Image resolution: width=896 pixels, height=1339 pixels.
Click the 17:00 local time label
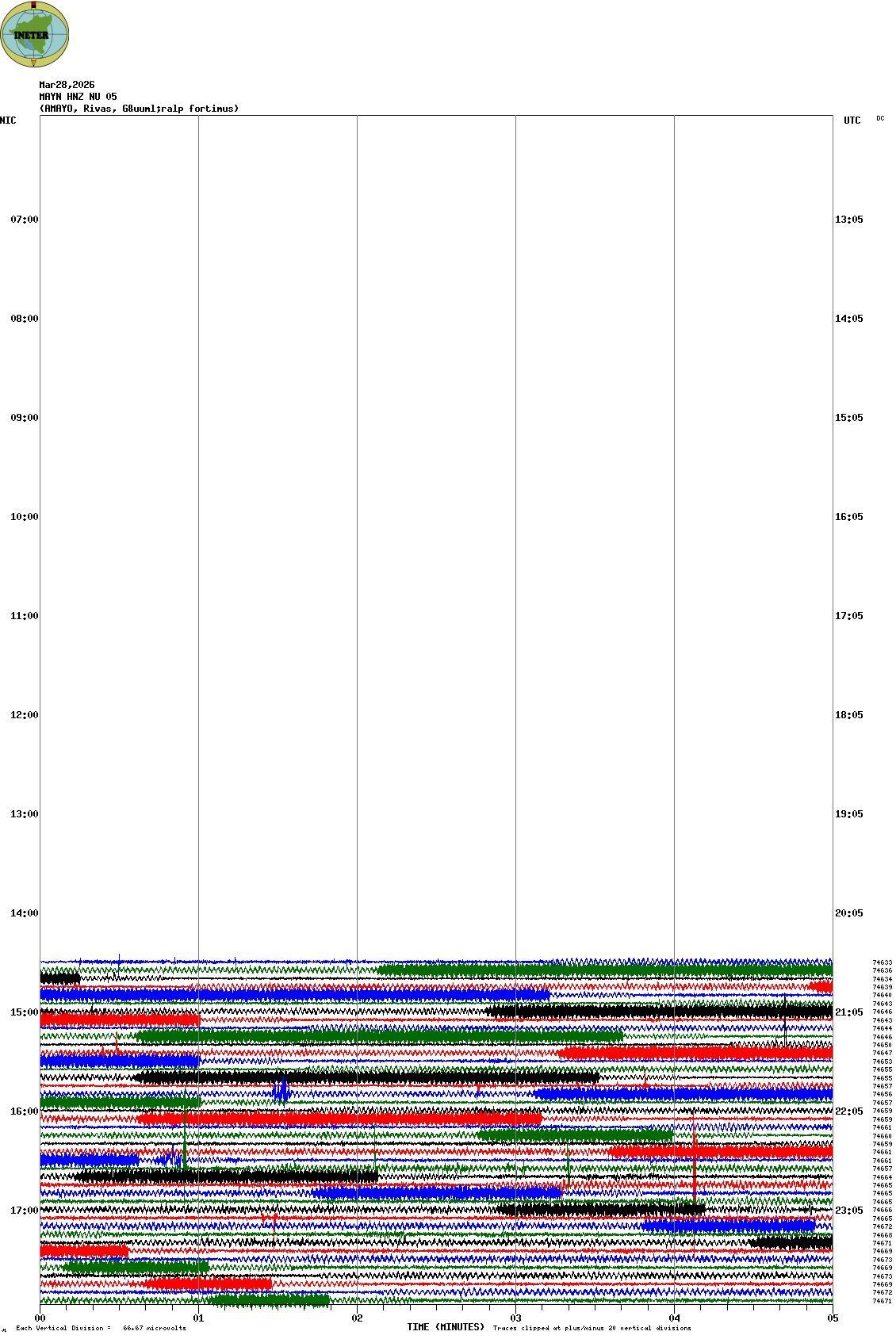[x=24, y=1211]
